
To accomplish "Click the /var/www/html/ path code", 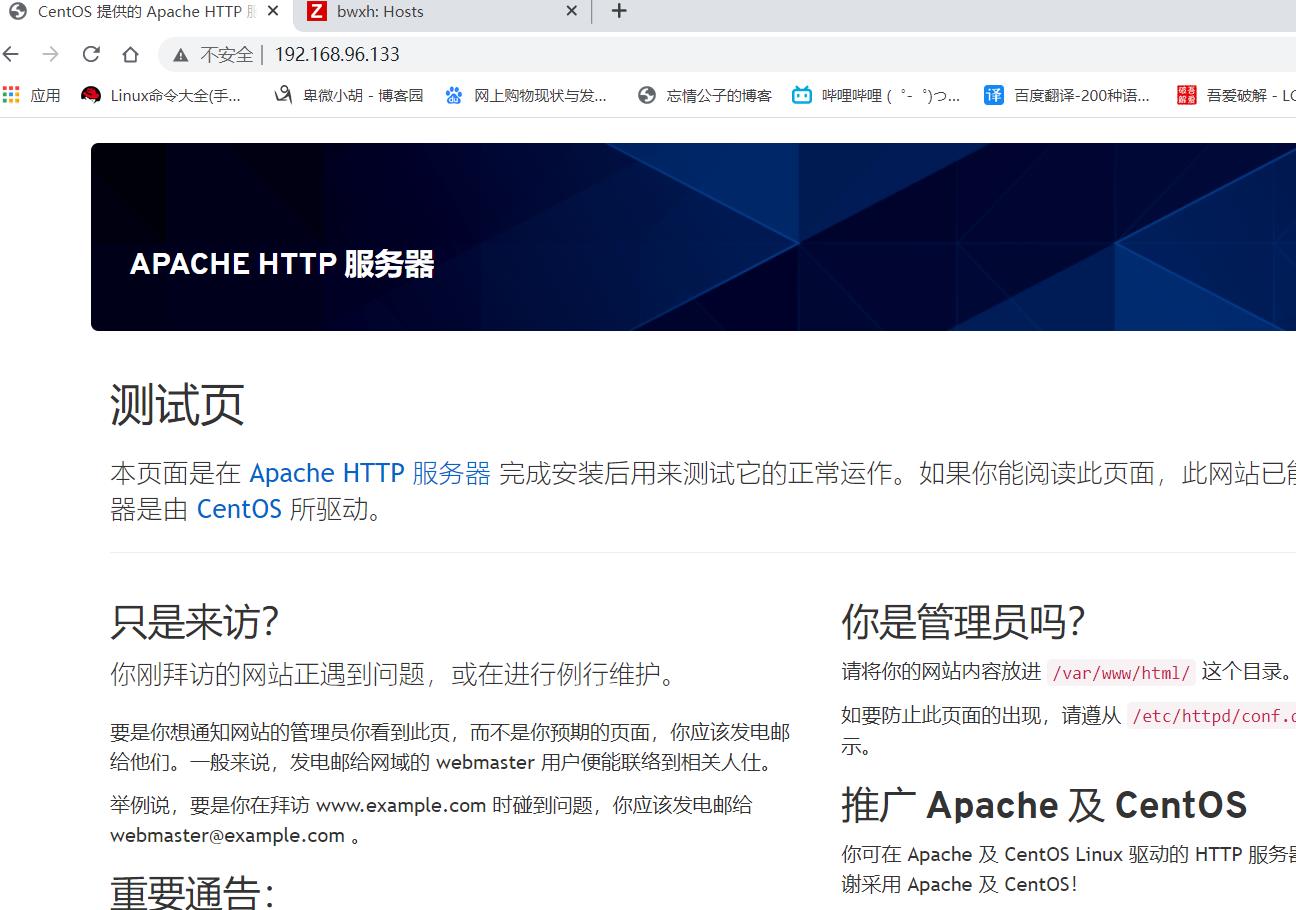I will [1121, 673].
